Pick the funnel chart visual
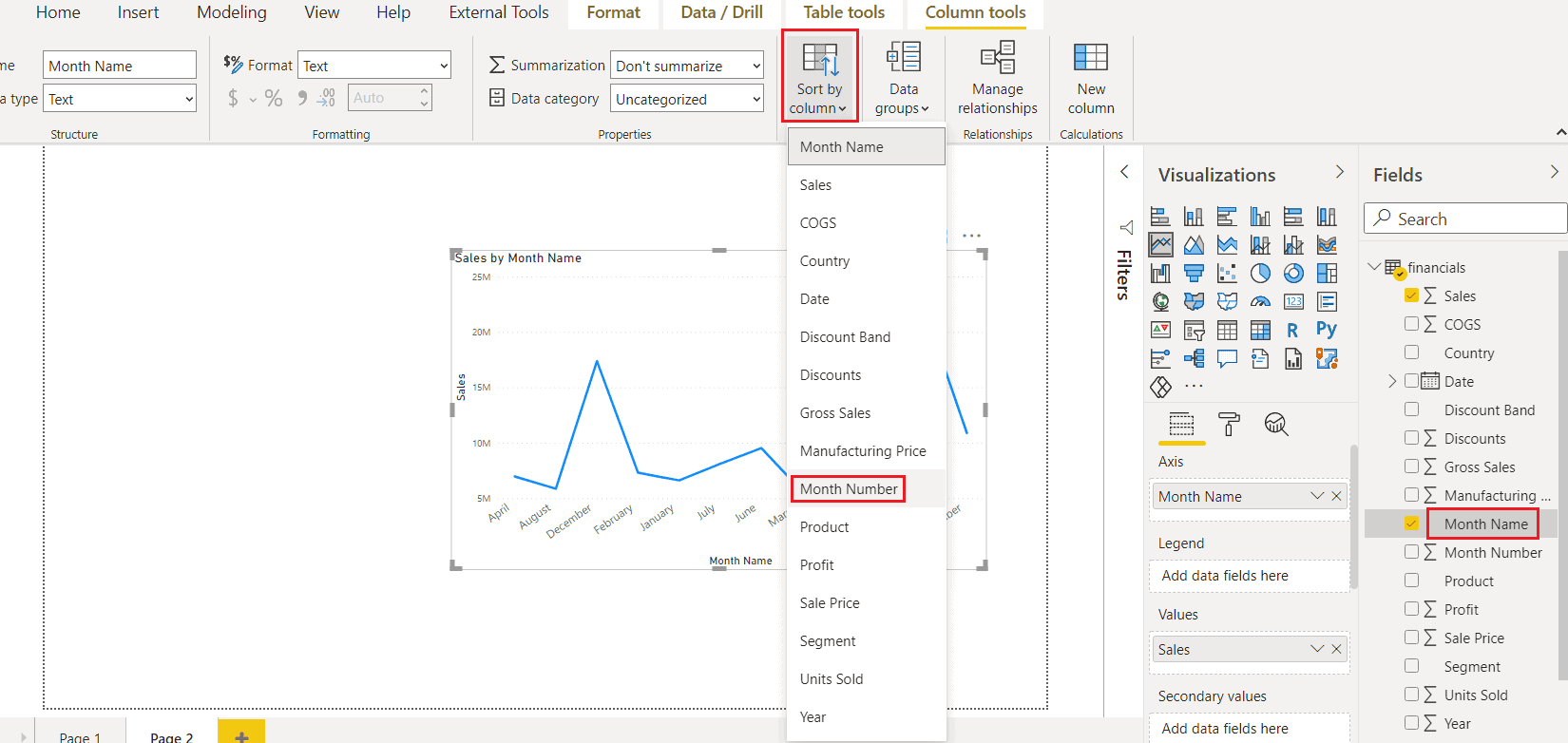This screenshot has width=1568, height=743. coord(1194,274)
